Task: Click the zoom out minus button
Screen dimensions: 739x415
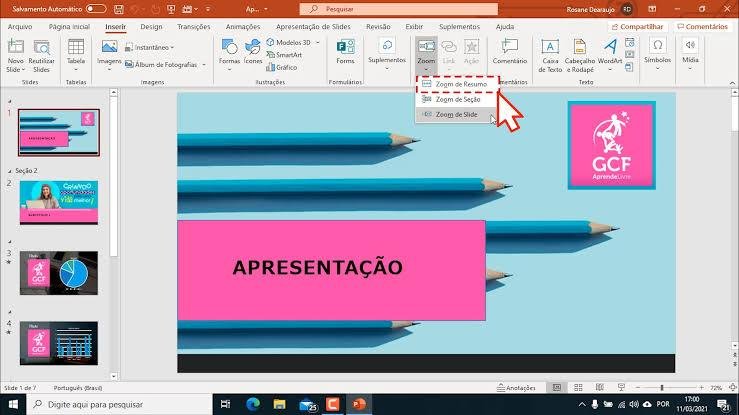Action: (x=638, y=387)
